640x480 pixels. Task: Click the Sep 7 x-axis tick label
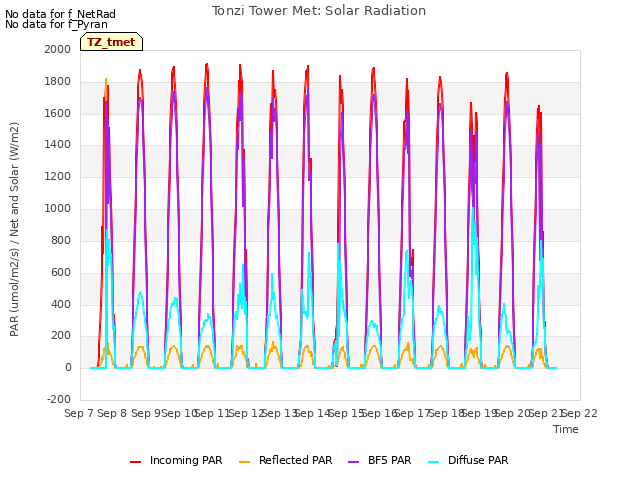(79, 413)
